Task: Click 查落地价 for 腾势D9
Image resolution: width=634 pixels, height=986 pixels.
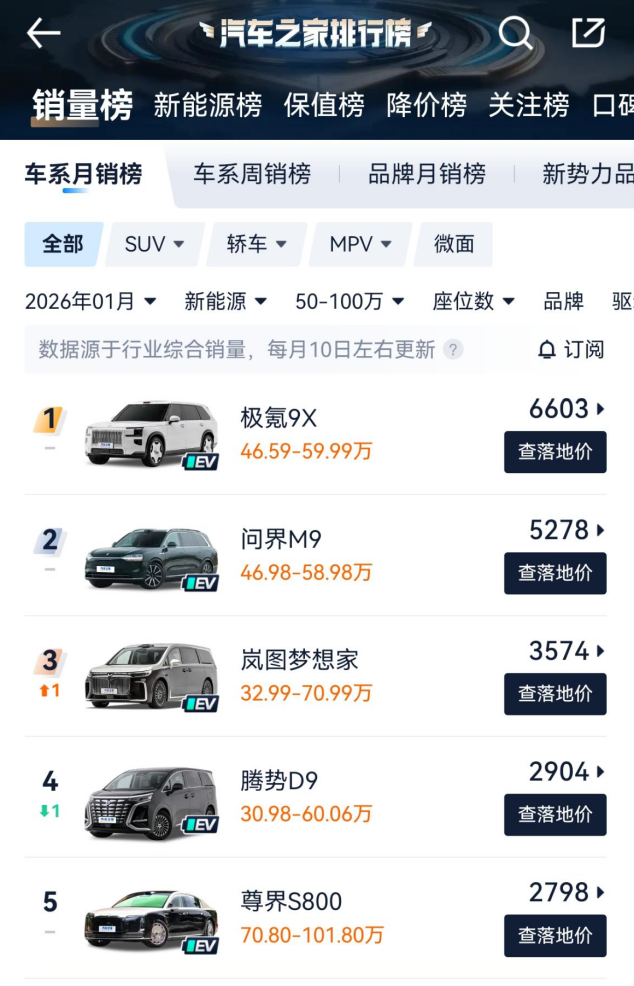Action: [555, 815]
